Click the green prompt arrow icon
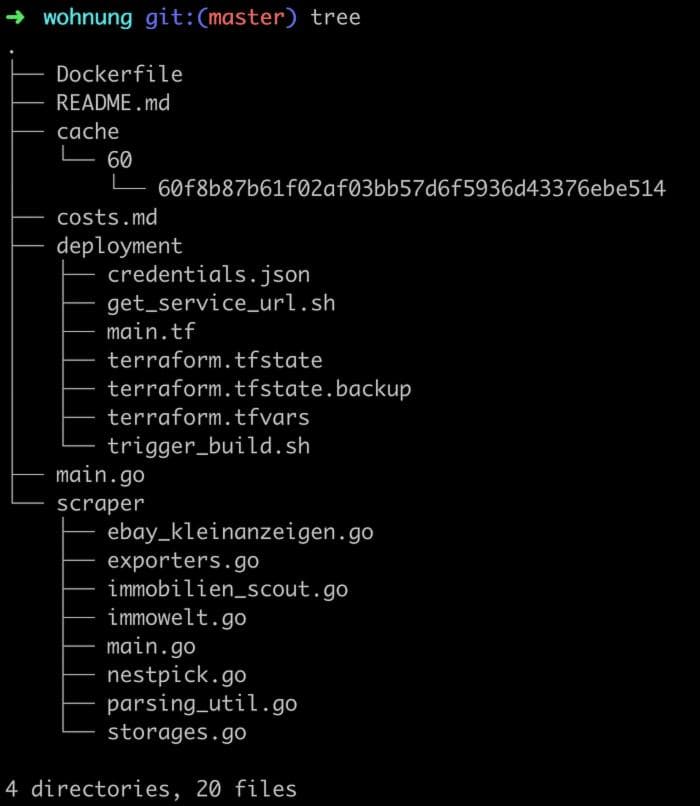 pyautogui.click(x=16, y=17)
